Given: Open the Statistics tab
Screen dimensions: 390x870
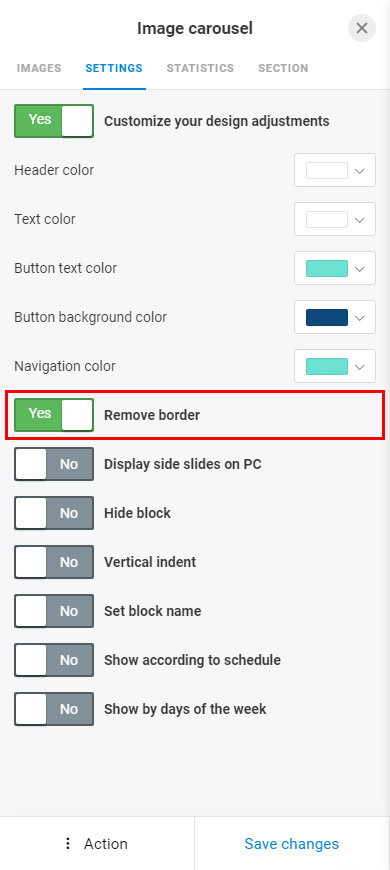Looking at the screenshot, I should 200,68.
